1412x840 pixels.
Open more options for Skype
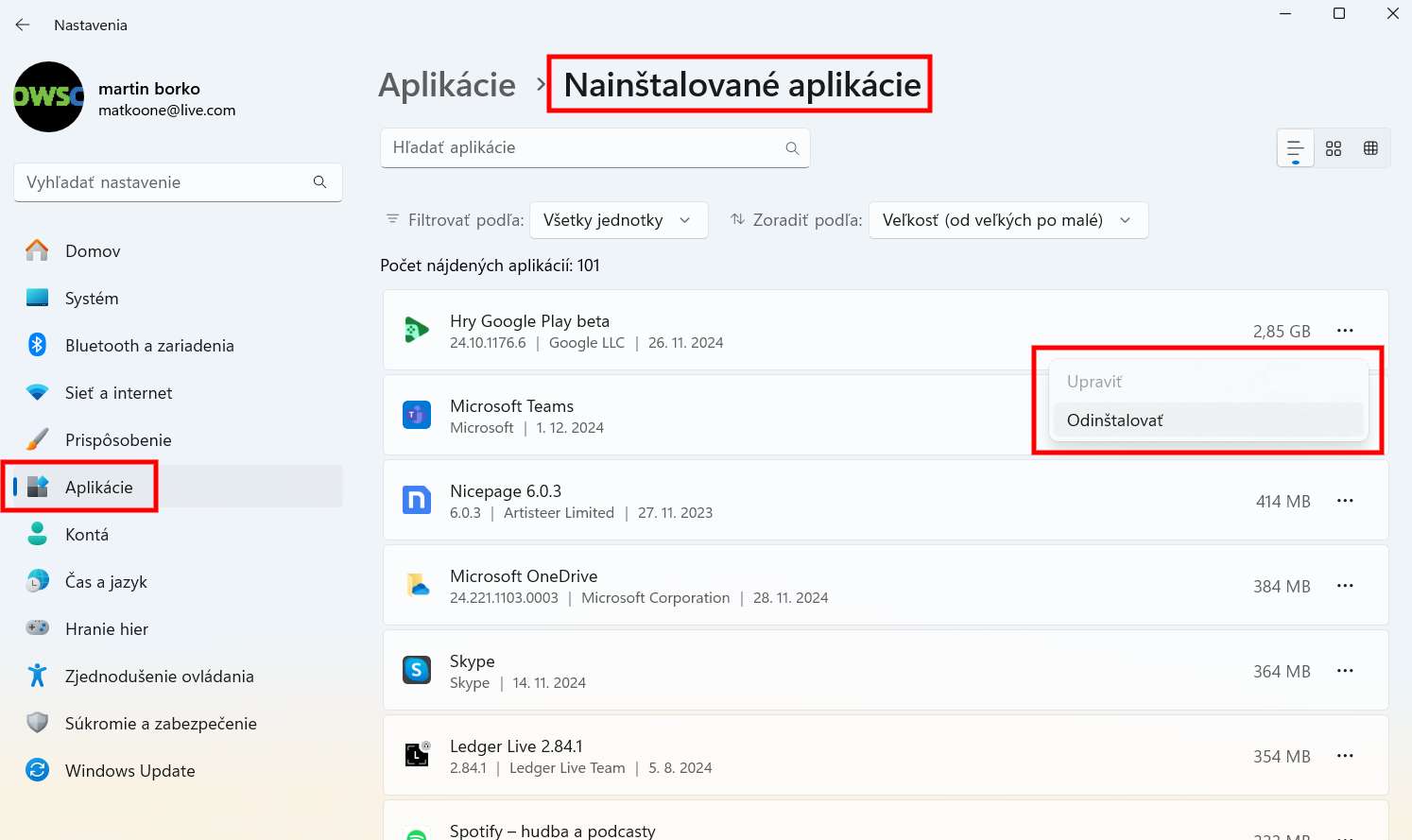tap(1345, 671)
